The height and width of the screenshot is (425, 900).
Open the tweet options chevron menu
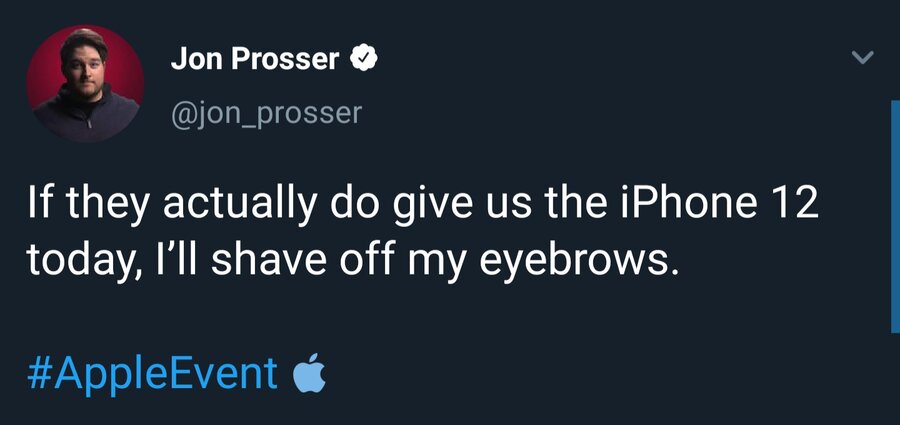862,58
